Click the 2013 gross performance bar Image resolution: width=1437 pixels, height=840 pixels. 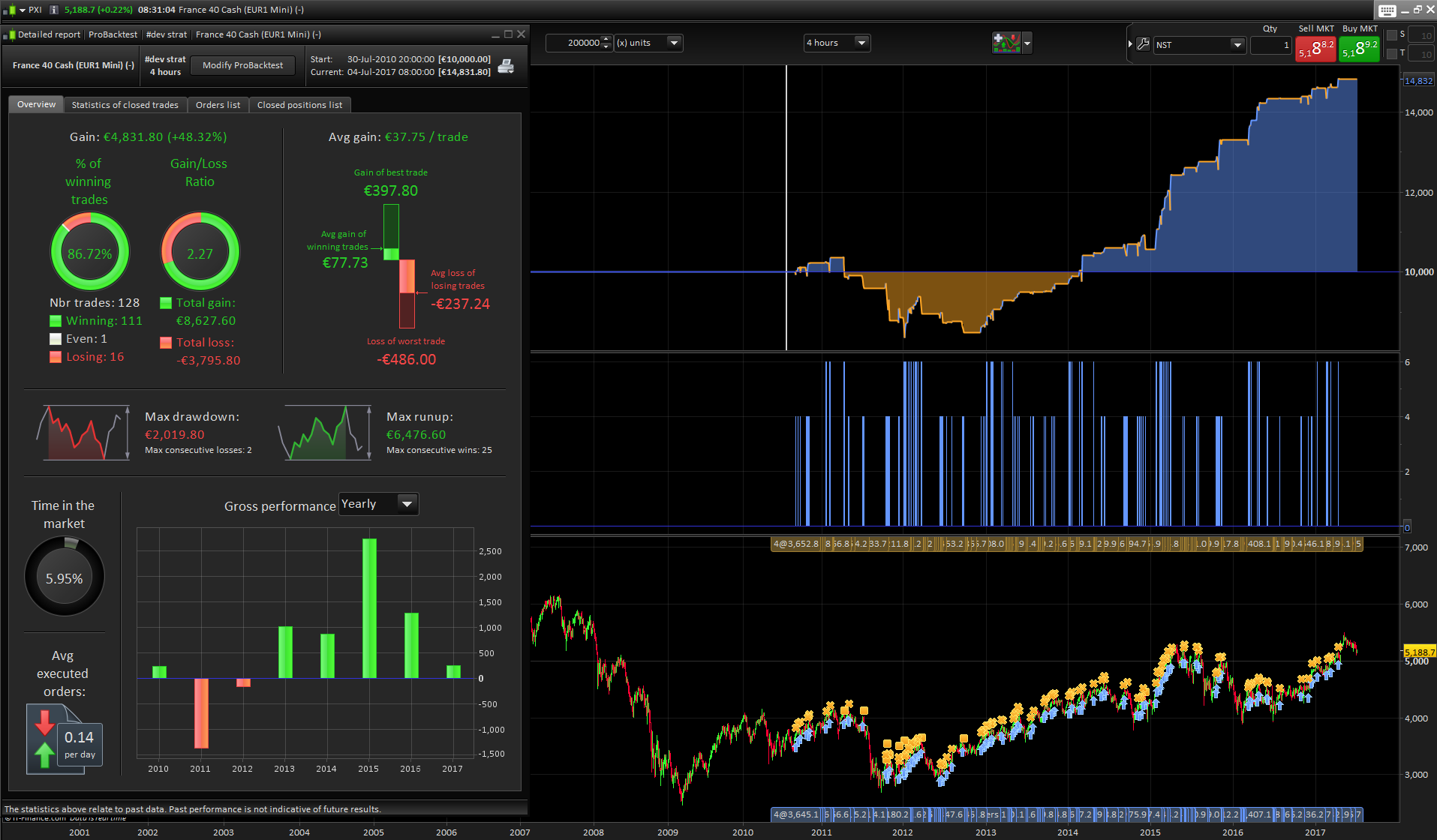pos(285,652)
